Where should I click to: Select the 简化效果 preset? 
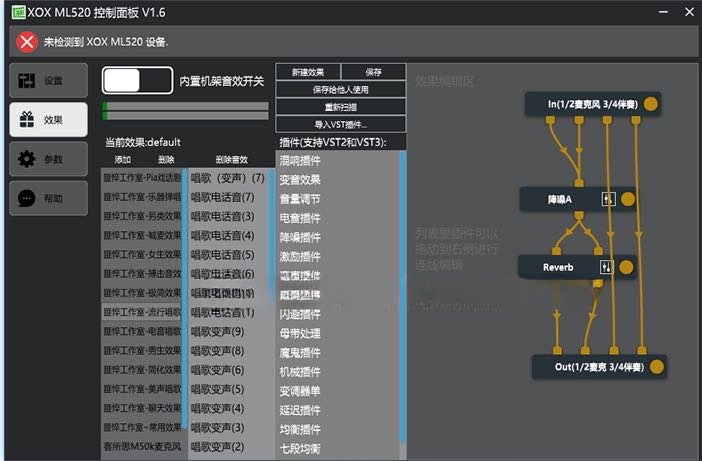(142, 370)
